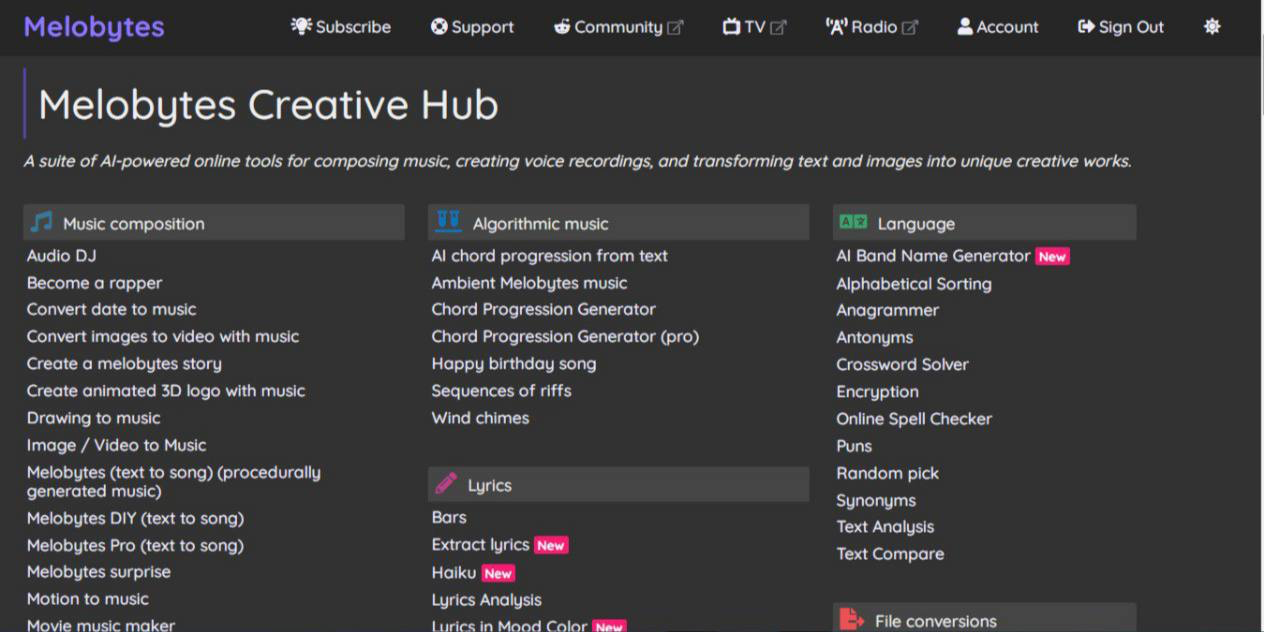Click the Lyrics pencil icon
Viewport: 1264px width, 632px height.
446,484
